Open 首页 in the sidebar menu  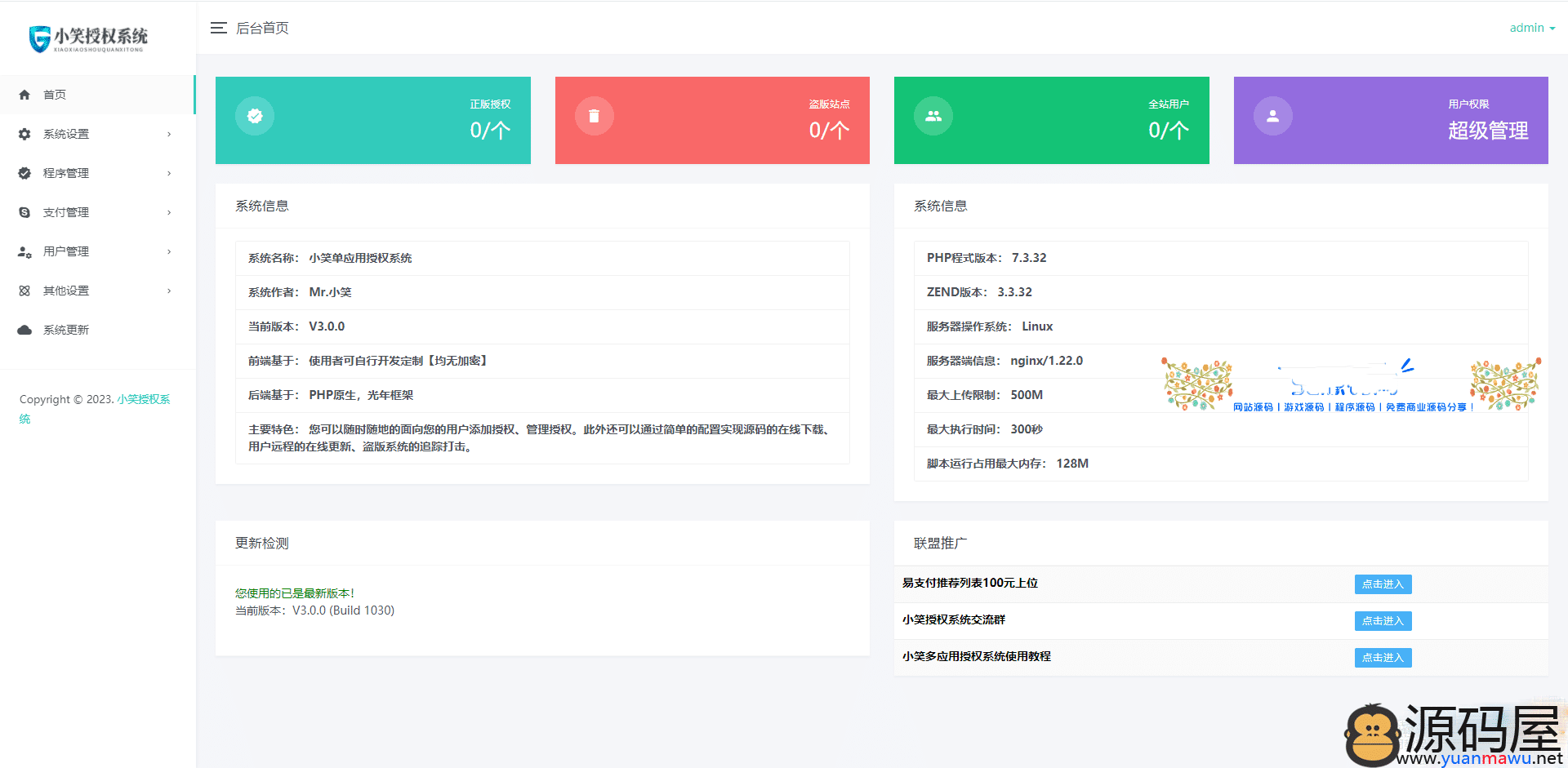tap(97, 95)
